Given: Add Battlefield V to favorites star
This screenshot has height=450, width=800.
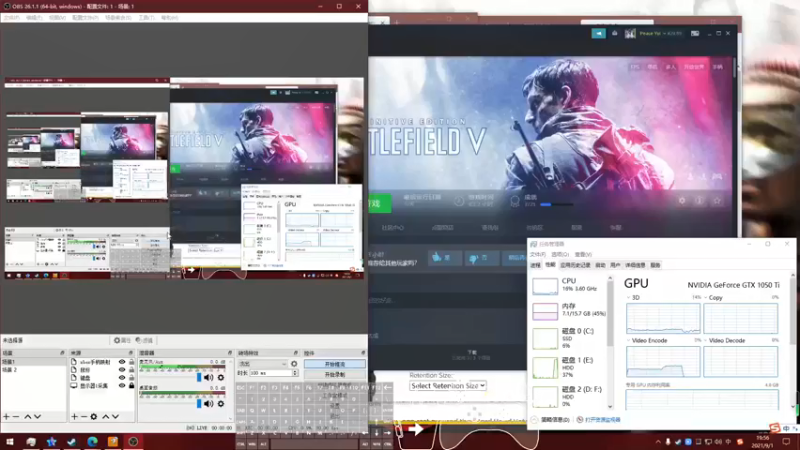Looking at the screenshot, I should coord(717,201).
